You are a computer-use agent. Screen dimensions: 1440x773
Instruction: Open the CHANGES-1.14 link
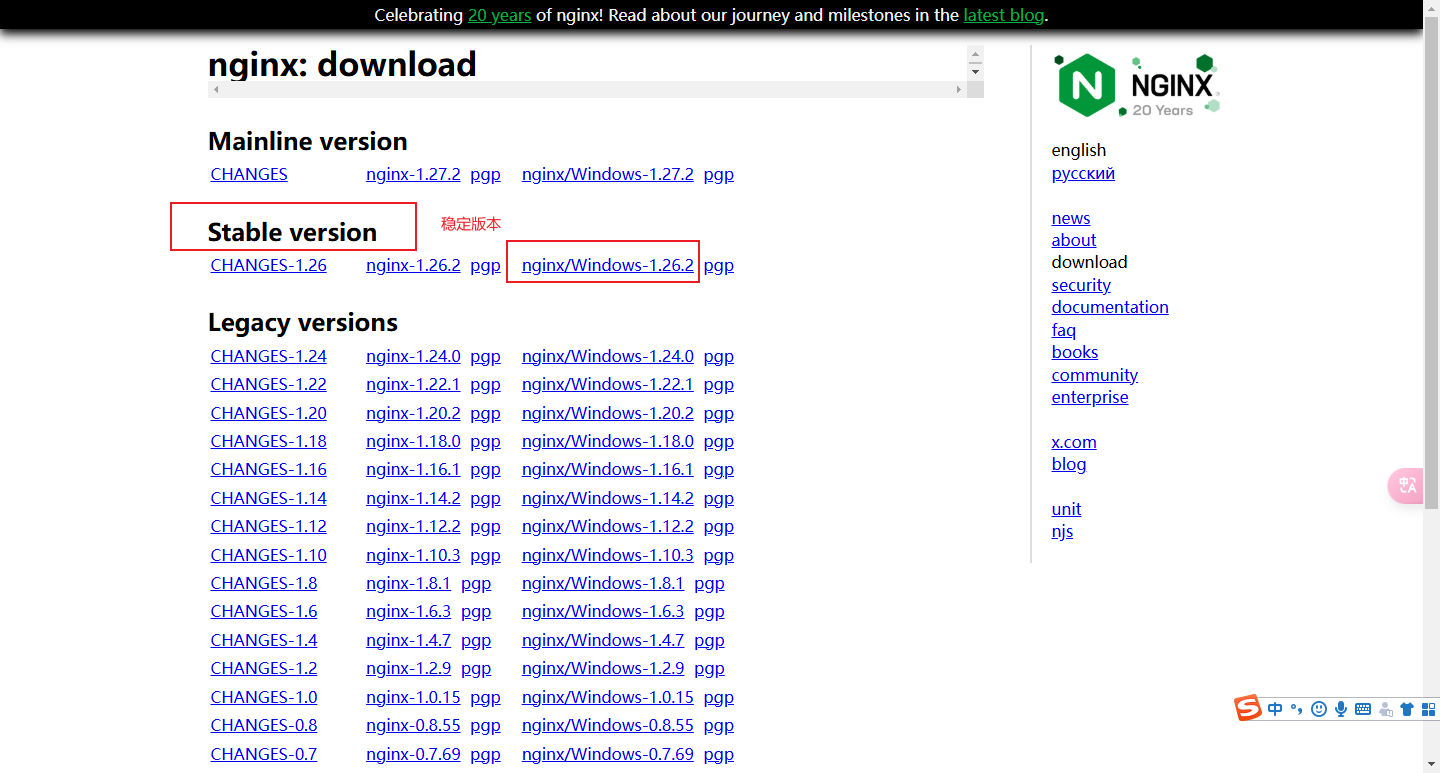[x=268, y=498]
